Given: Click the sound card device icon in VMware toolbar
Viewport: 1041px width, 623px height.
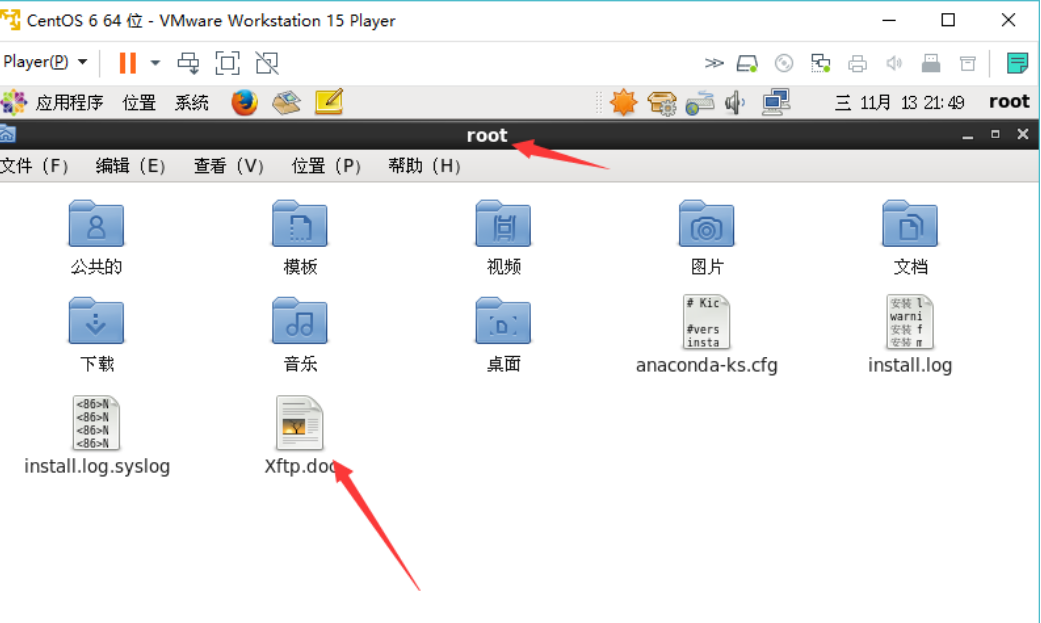Looking at the screenshot, I should point(894,63).
